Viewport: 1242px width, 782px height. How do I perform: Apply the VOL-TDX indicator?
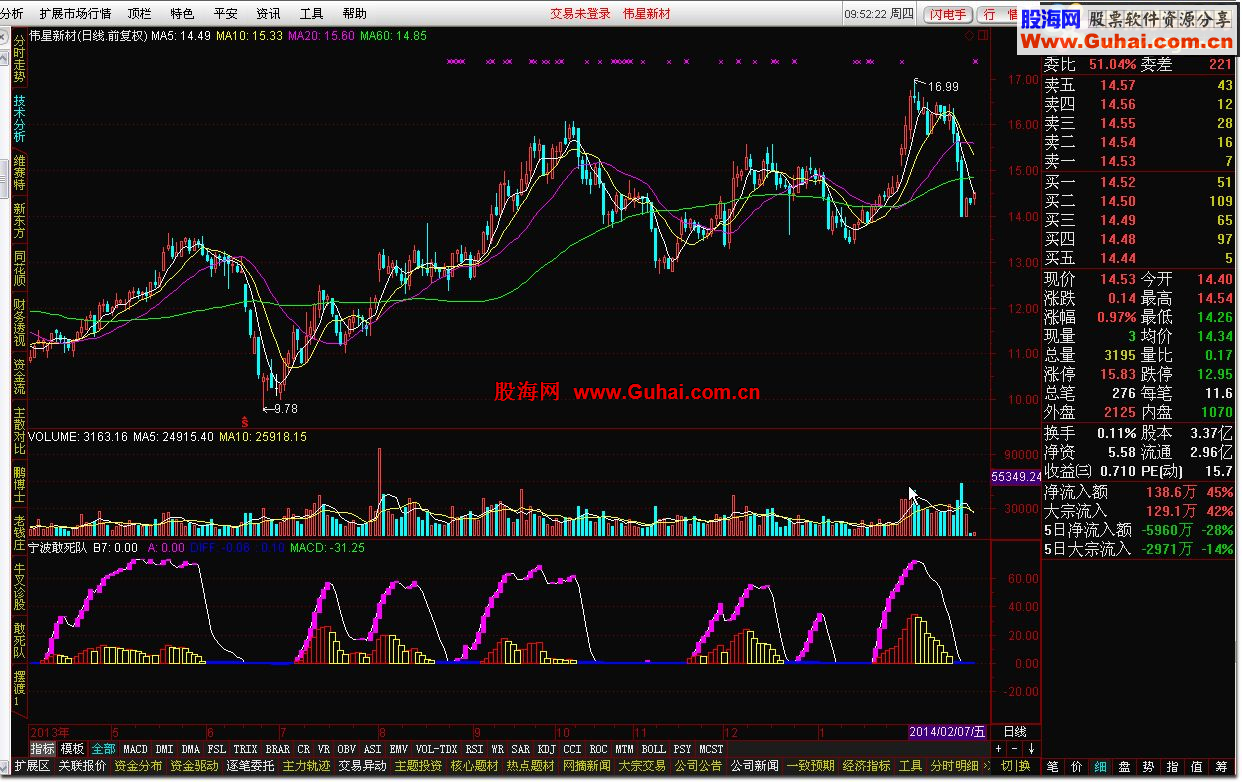[x=436, y=749]
